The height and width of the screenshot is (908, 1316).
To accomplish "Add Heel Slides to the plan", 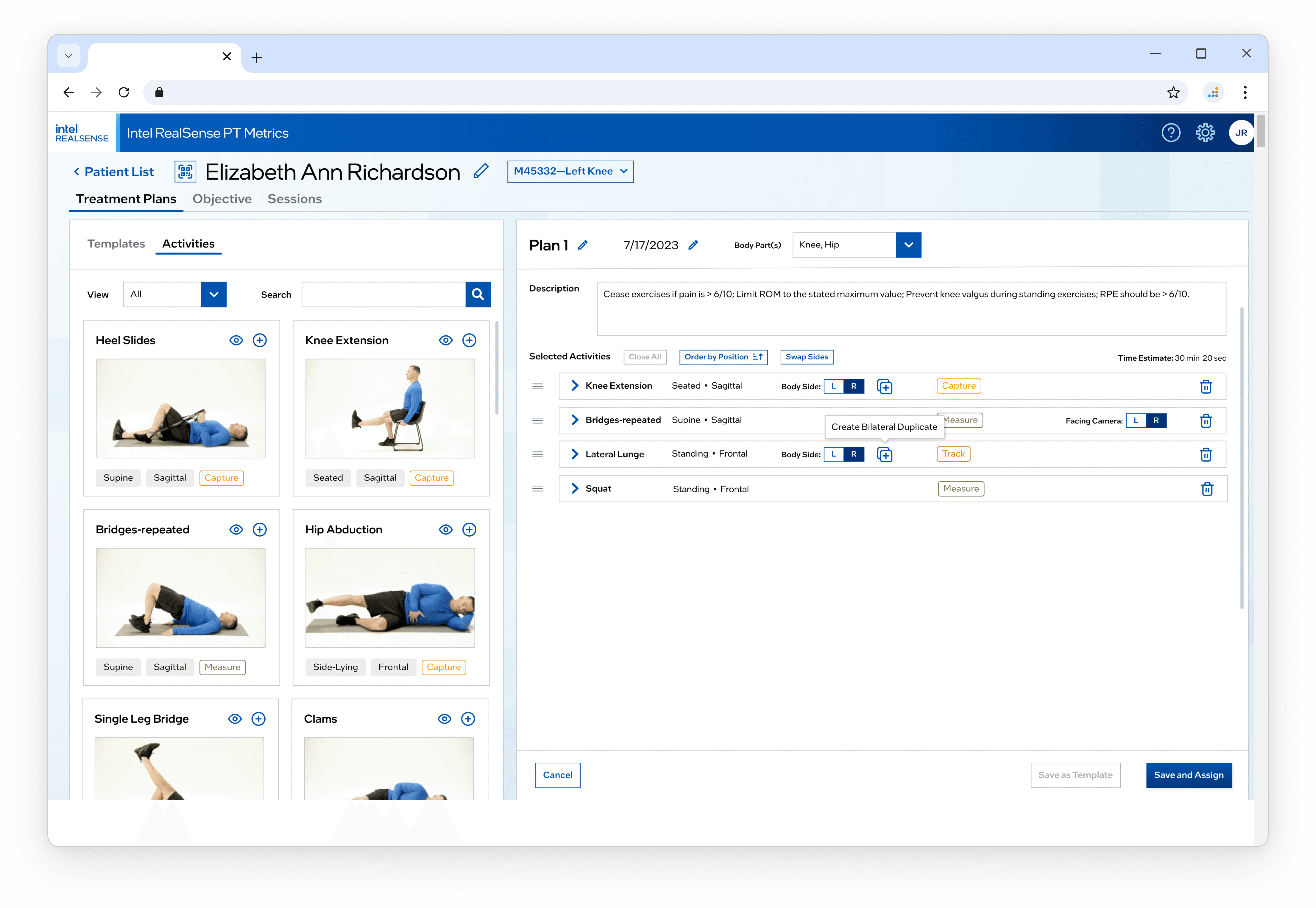I will tap(259, 340).
